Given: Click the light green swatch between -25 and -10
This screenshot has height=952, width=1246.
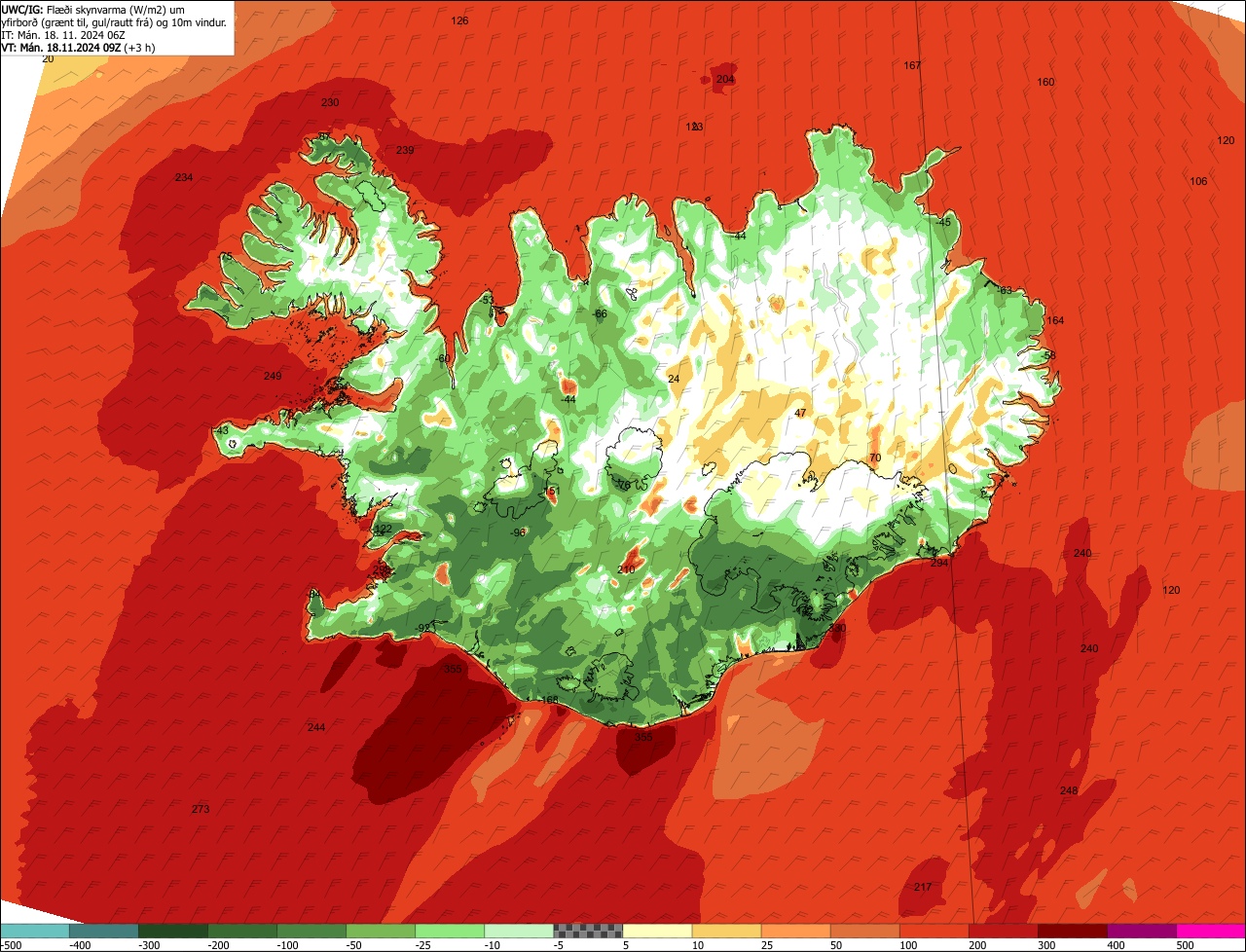Looking at the screenshot, I should point(450,931).
